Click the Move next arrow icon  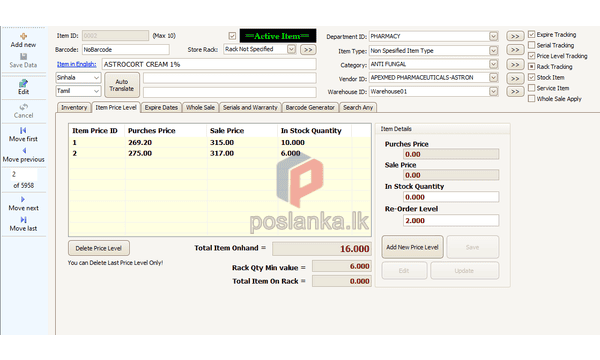tap(23, 199)
